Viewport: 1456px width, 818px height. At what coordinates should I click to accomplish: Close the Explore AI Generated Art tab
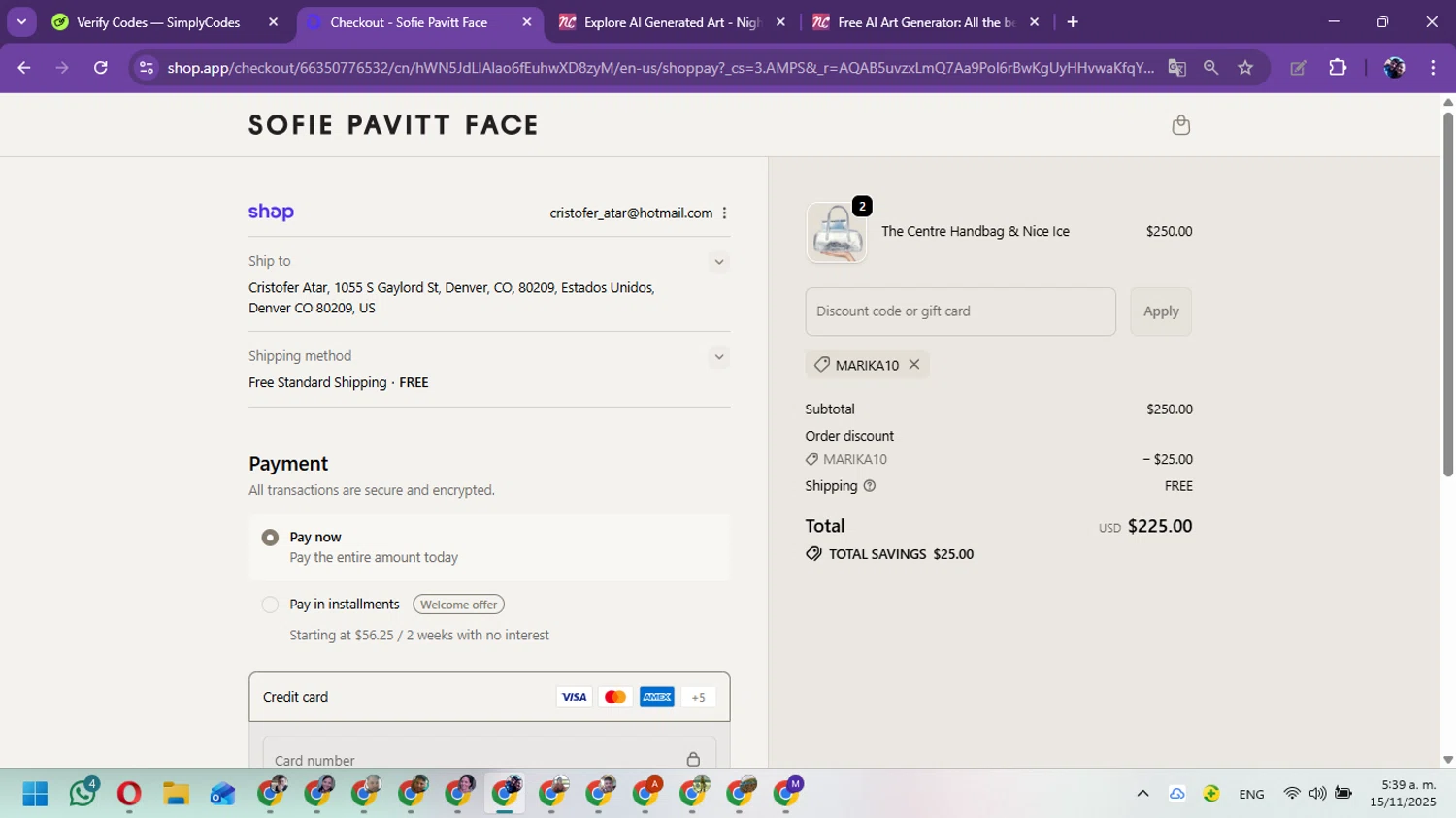(x=780, y=21)
